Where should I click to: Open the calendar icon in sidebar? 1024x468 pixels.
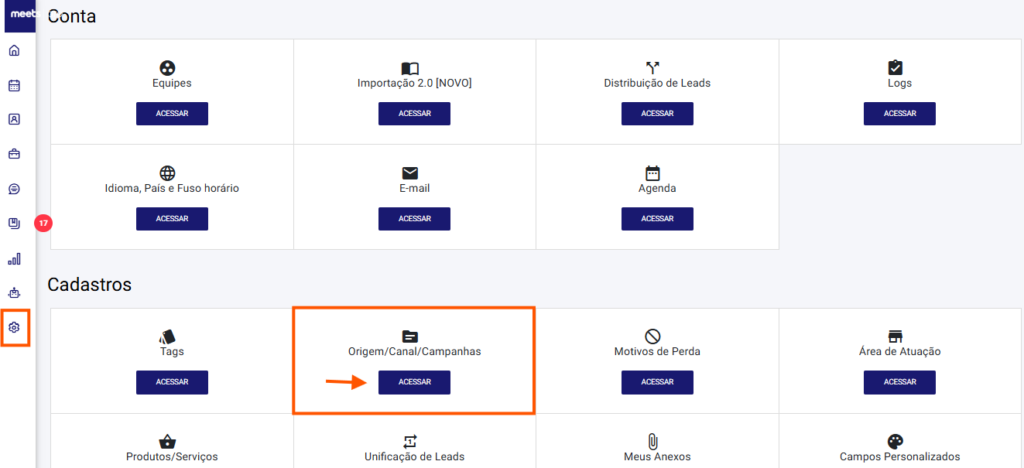14,85
